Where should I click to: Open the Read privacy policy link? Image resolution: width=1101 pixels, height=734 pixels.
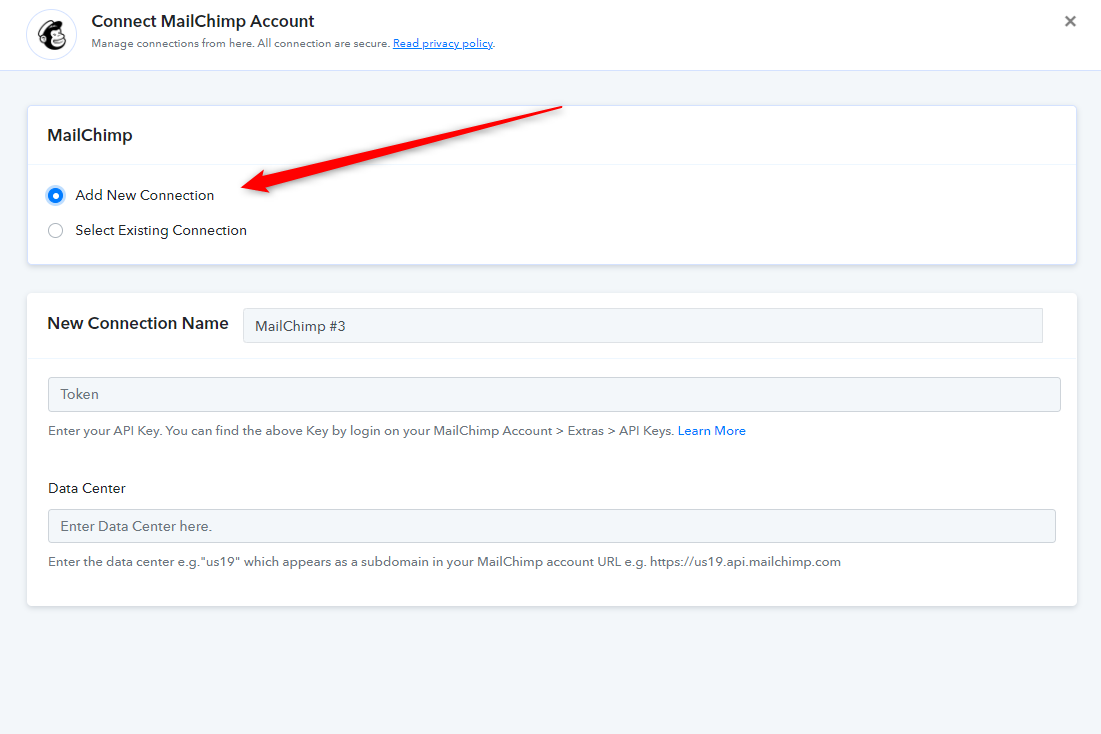click(x=442, y=44)
